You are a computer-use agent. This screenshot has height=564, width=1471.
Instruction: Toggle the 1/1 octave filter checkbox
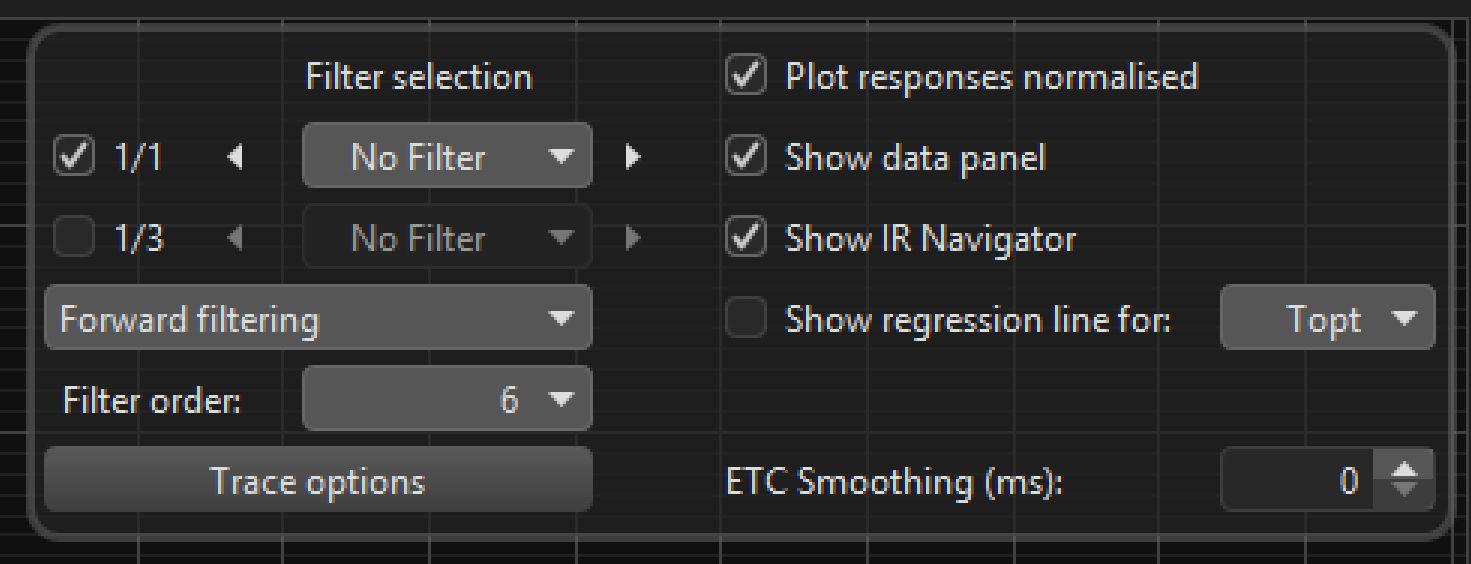click(73, 157)
